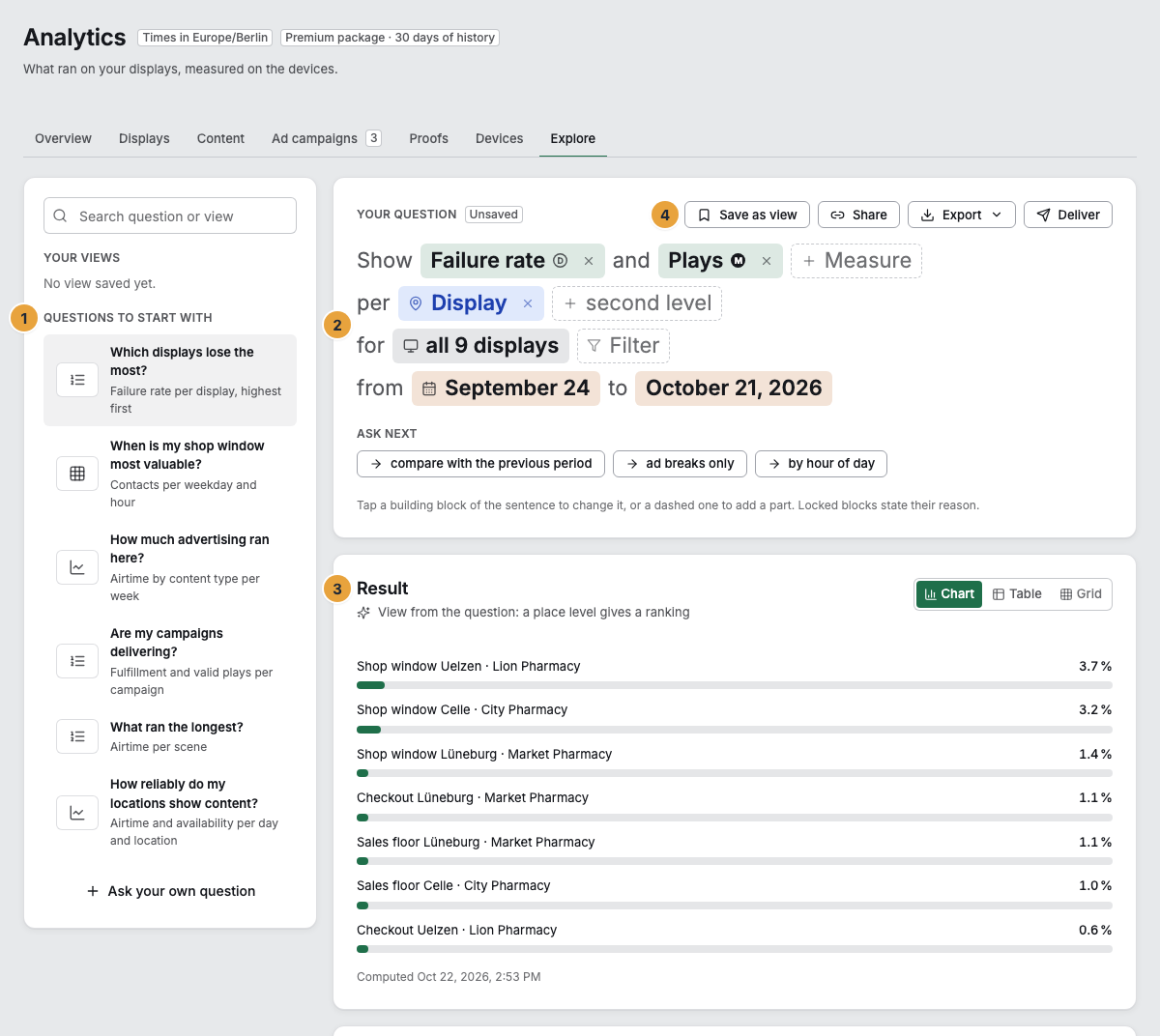
Task: Click the M badge icon on Plays
Action: (x=738, y=261)
